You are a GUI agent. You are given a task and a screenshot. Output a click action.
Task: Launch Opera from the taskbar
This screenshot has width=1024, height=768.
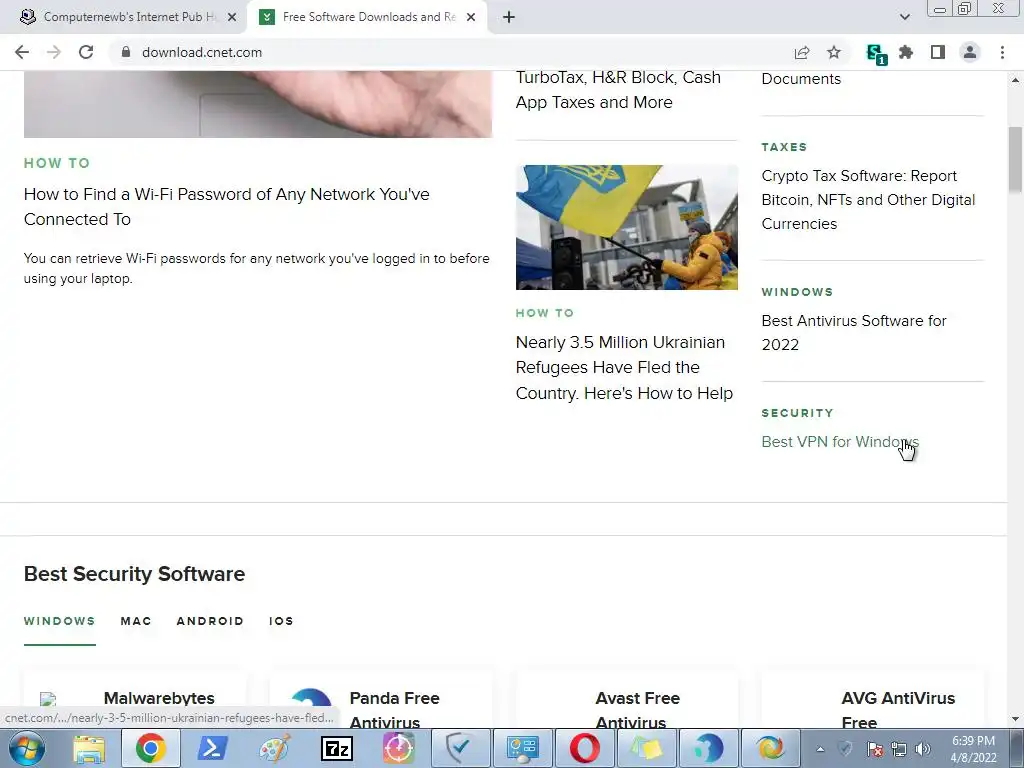[584, 748]
